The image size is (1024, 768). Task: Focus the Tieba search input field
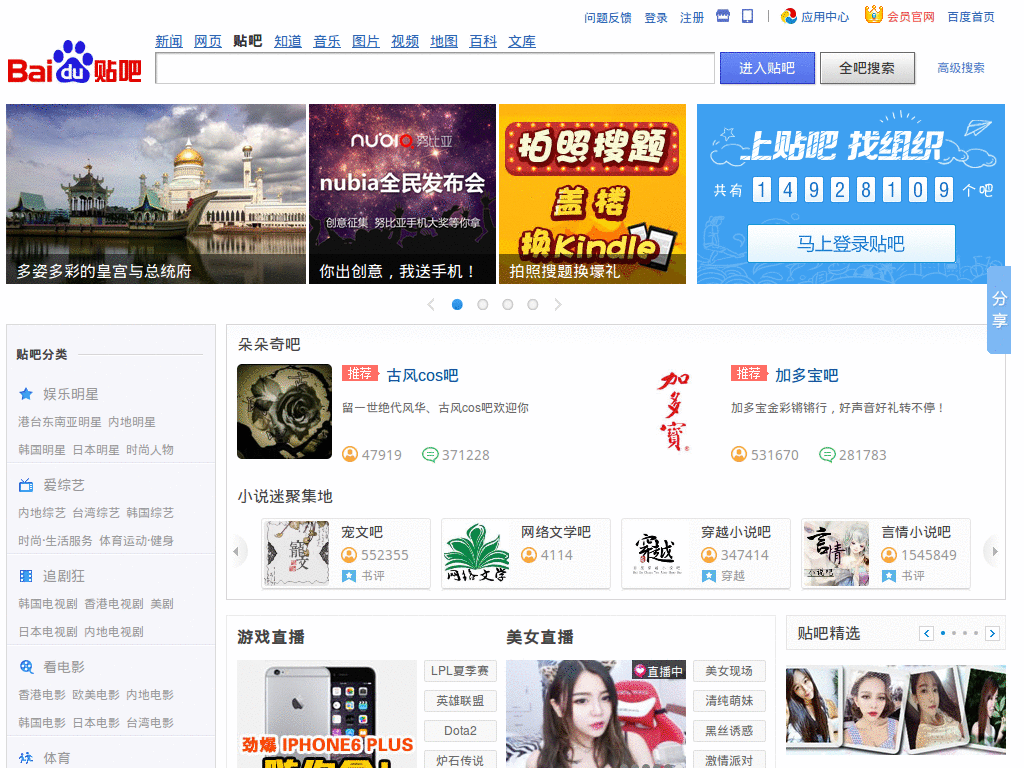tap(435, 68)
